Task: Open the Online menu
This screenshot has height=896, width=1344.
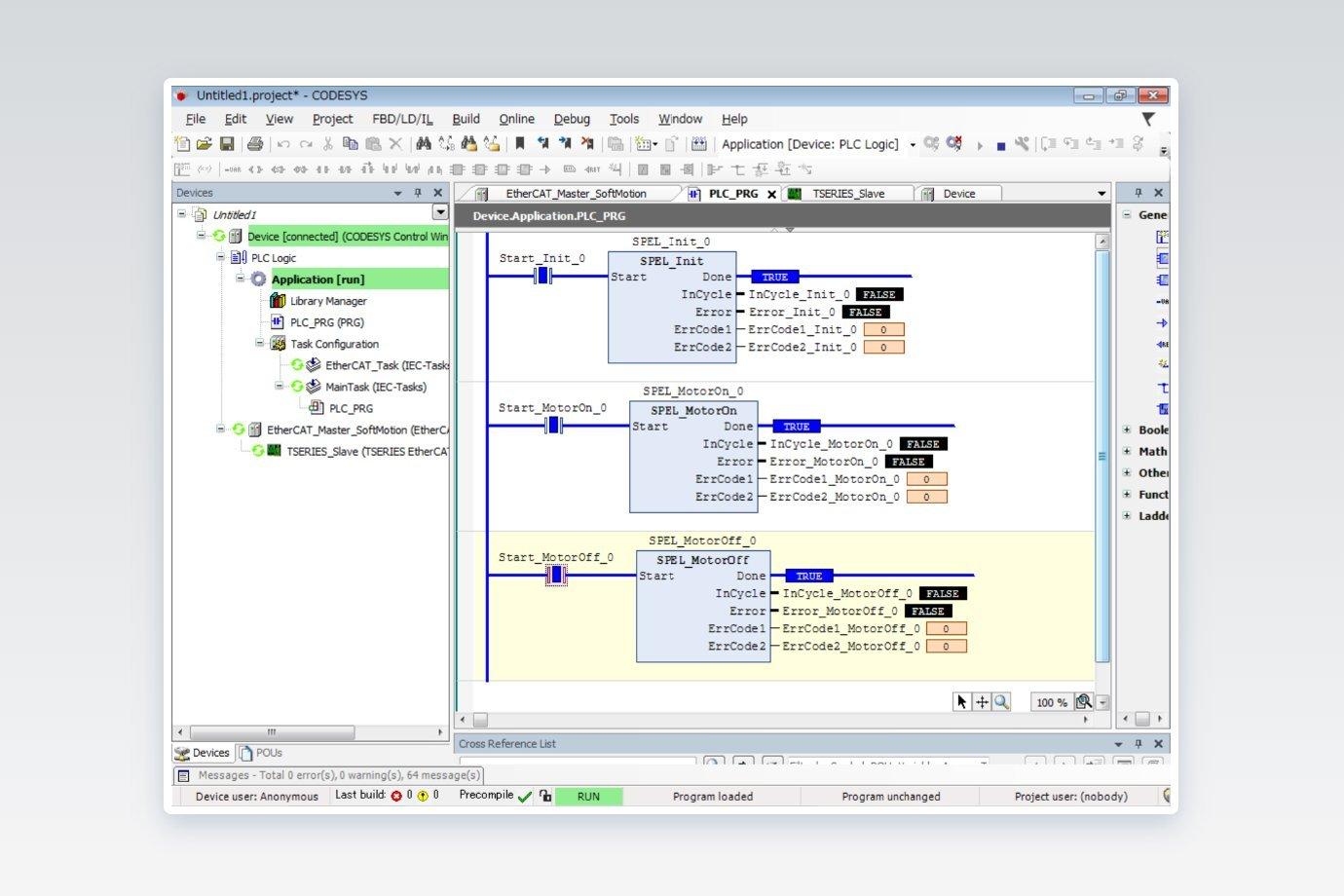Action: pos(516,119)
